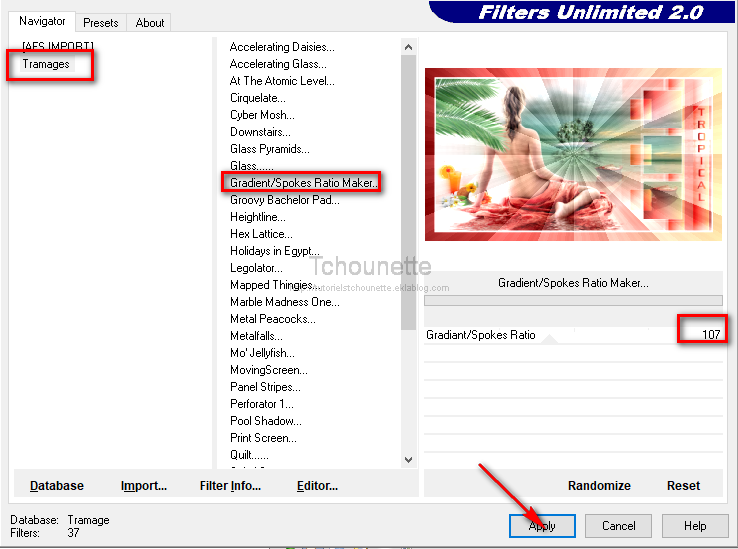Select the Gradient/Spokes Ratio Maker filter
738x549 pixels.
[x=303, y=183]
